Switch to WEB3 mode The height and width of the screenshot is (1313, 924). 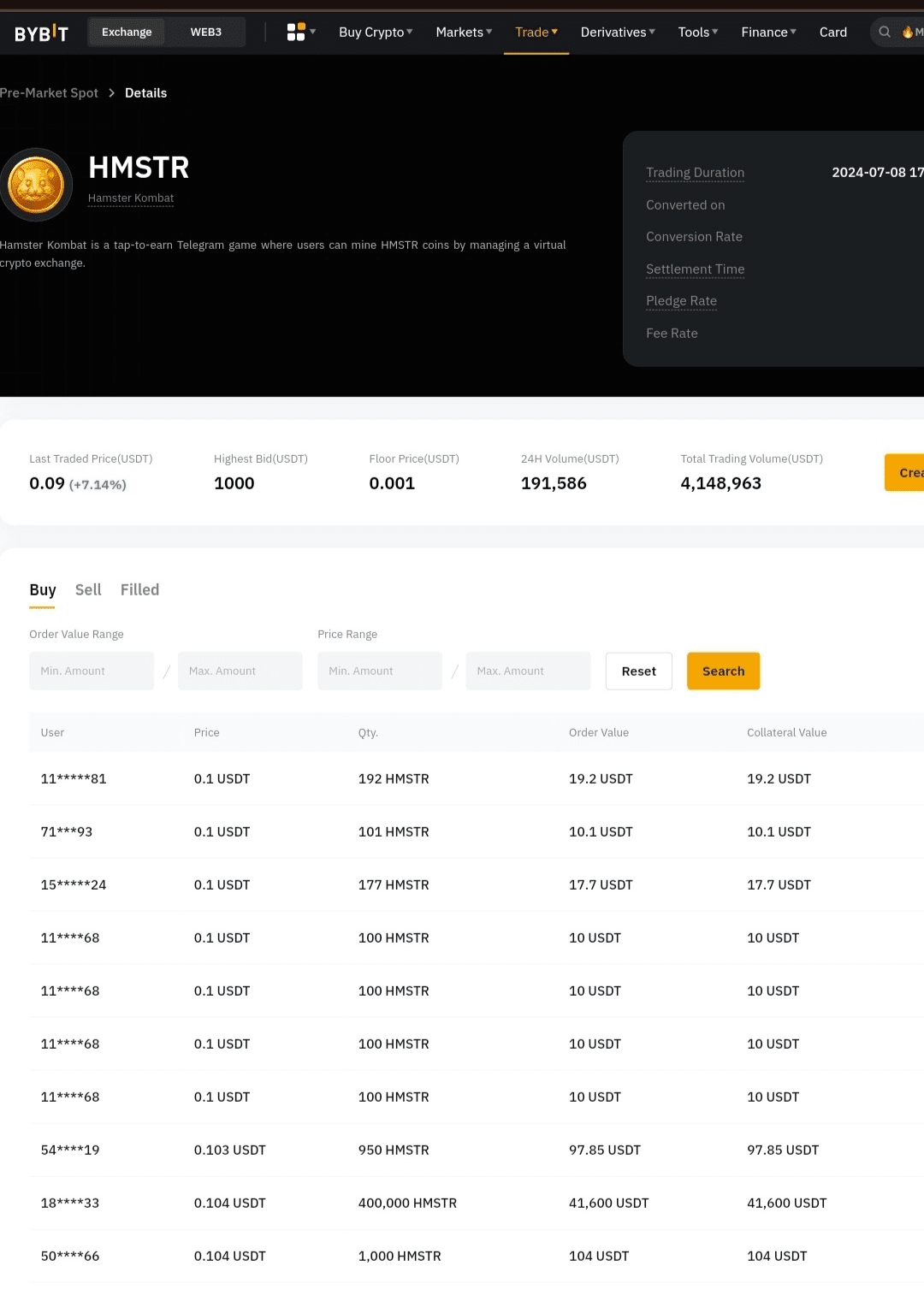(x=205, y=33)
